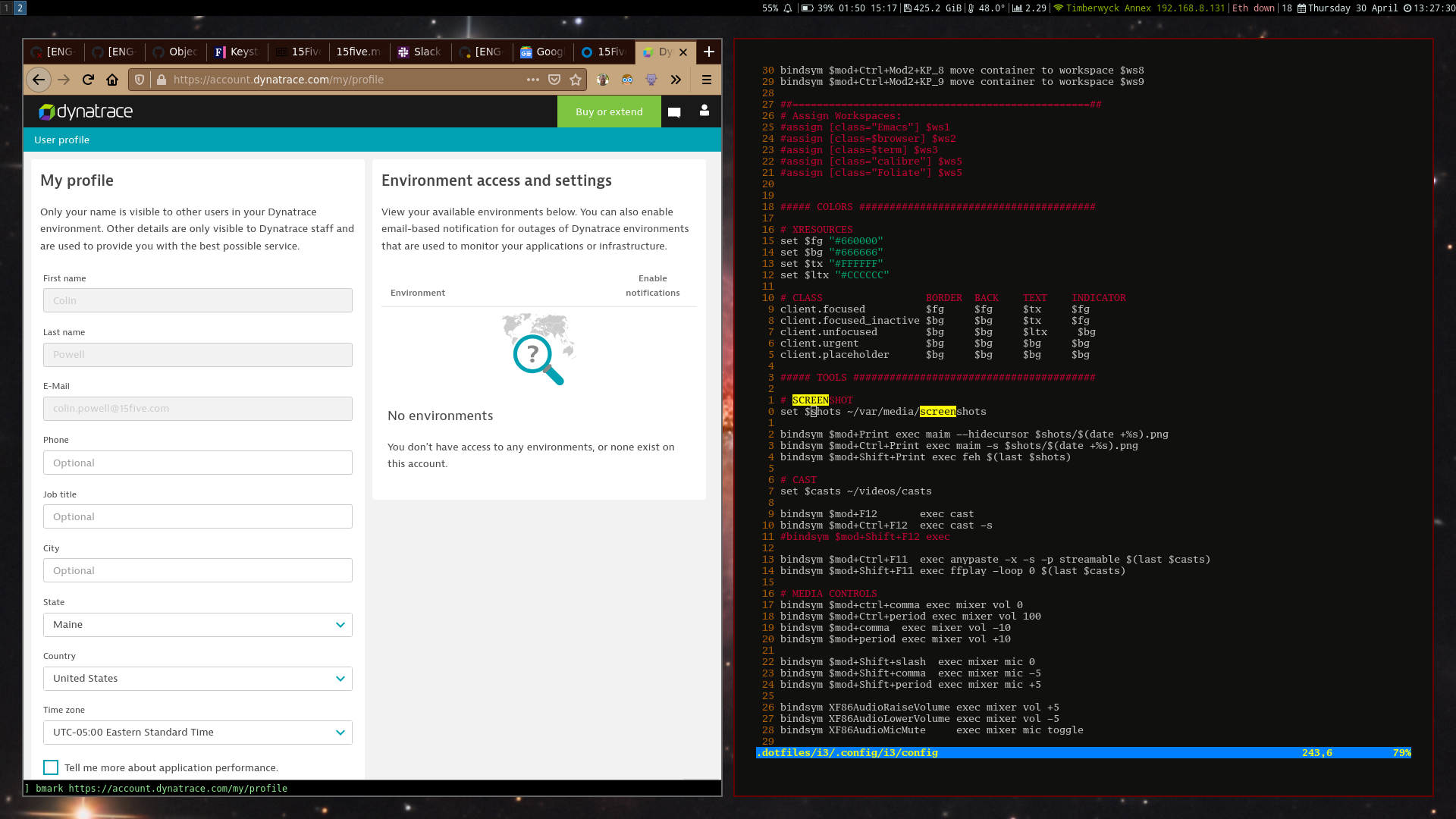
Task: Go to browser home page
Action: [112, 80]
